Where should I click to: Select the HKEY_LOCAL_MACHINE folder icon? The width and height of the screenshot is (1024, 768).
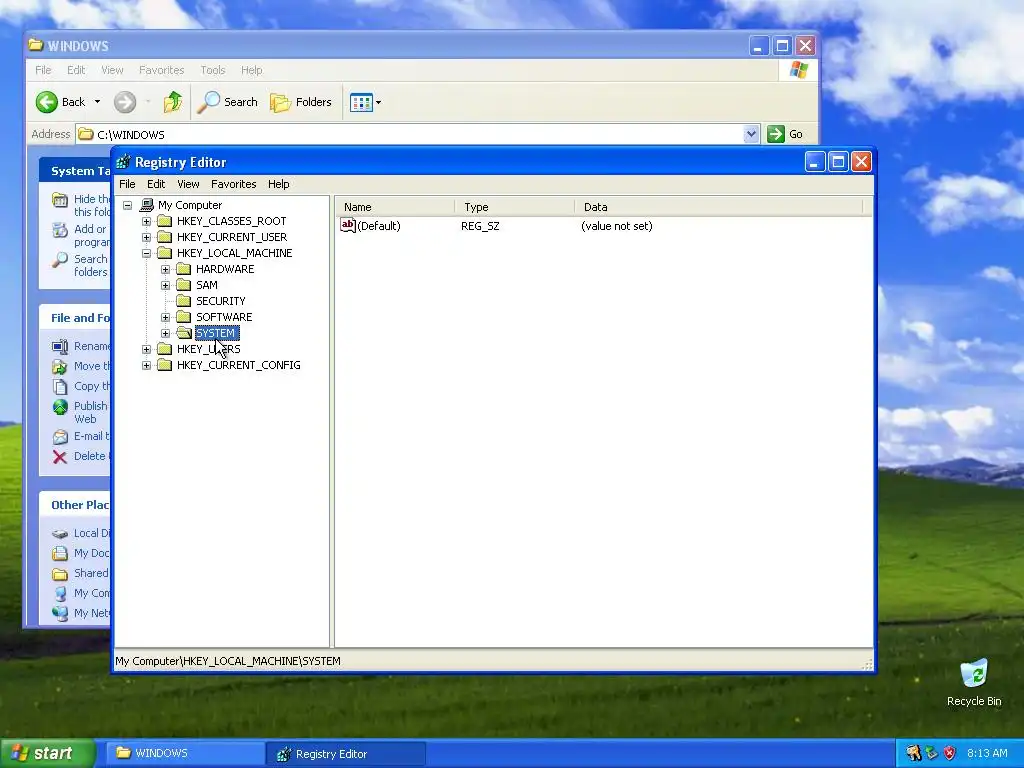click(165, 253)
